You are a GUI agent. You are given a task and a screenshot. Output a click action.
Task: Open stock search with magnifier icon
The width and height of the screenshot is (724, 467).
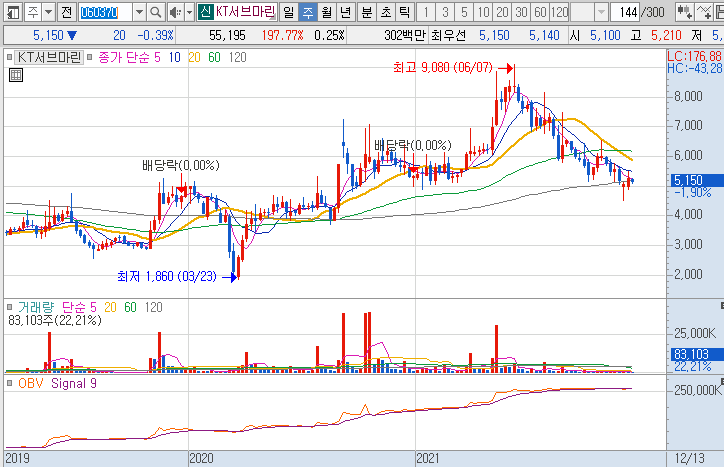(x=156, y=12)
